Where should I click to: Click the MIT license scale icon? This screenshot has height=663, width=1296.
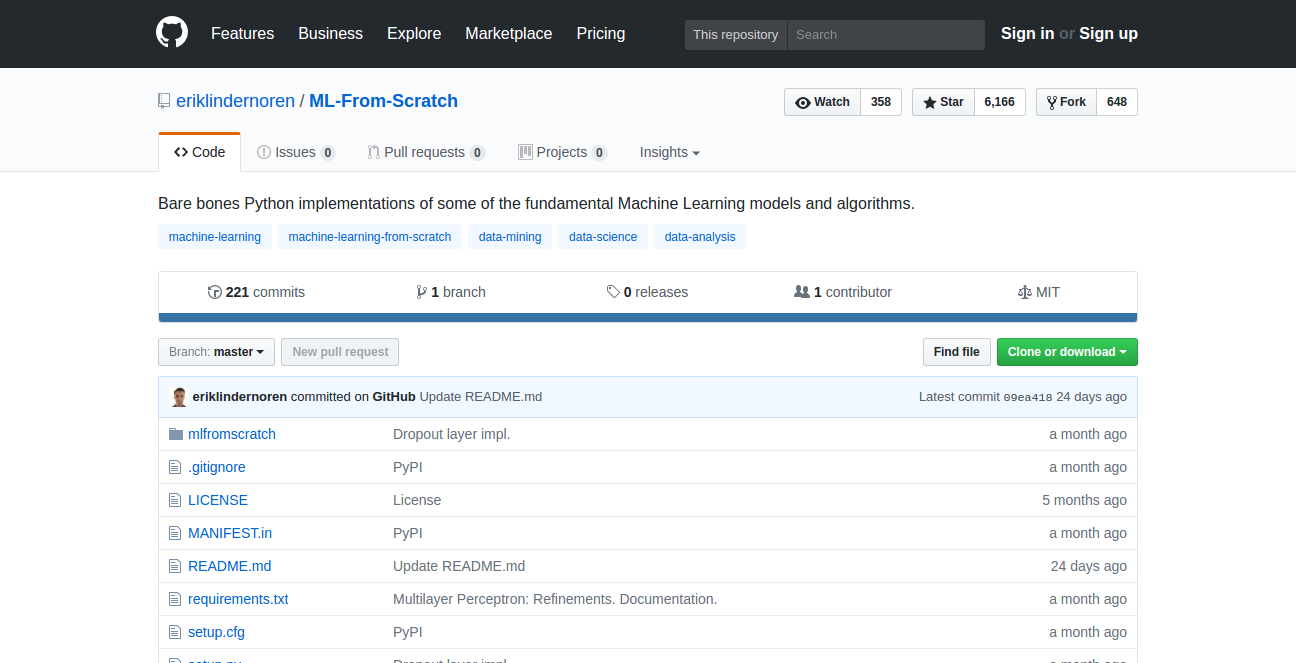pos(1023,292)
